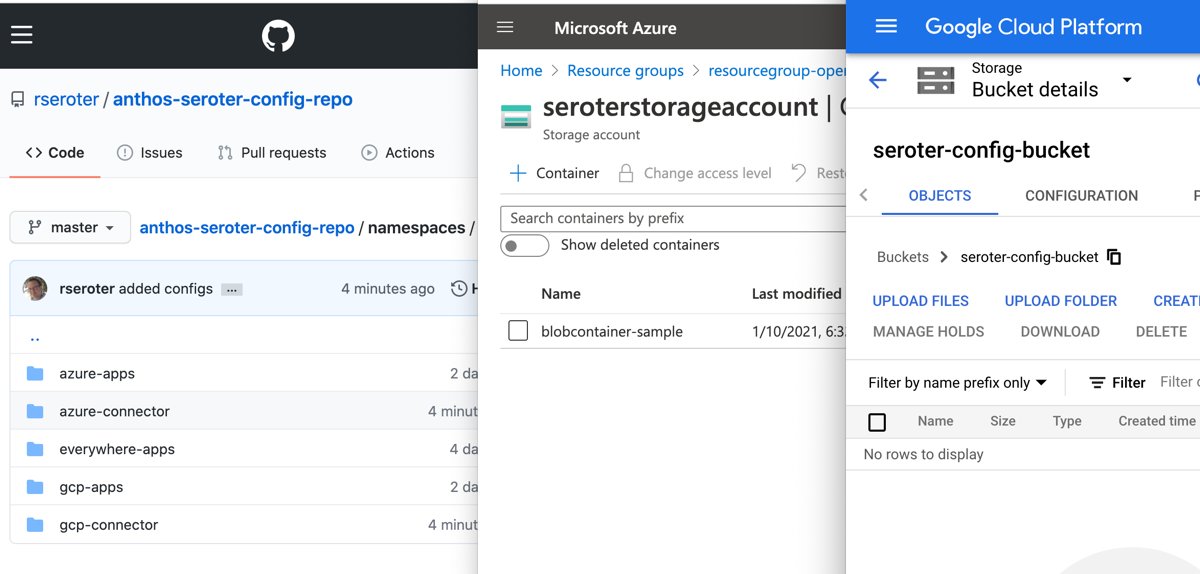Open the azure-connector folder

click(115, 412)
